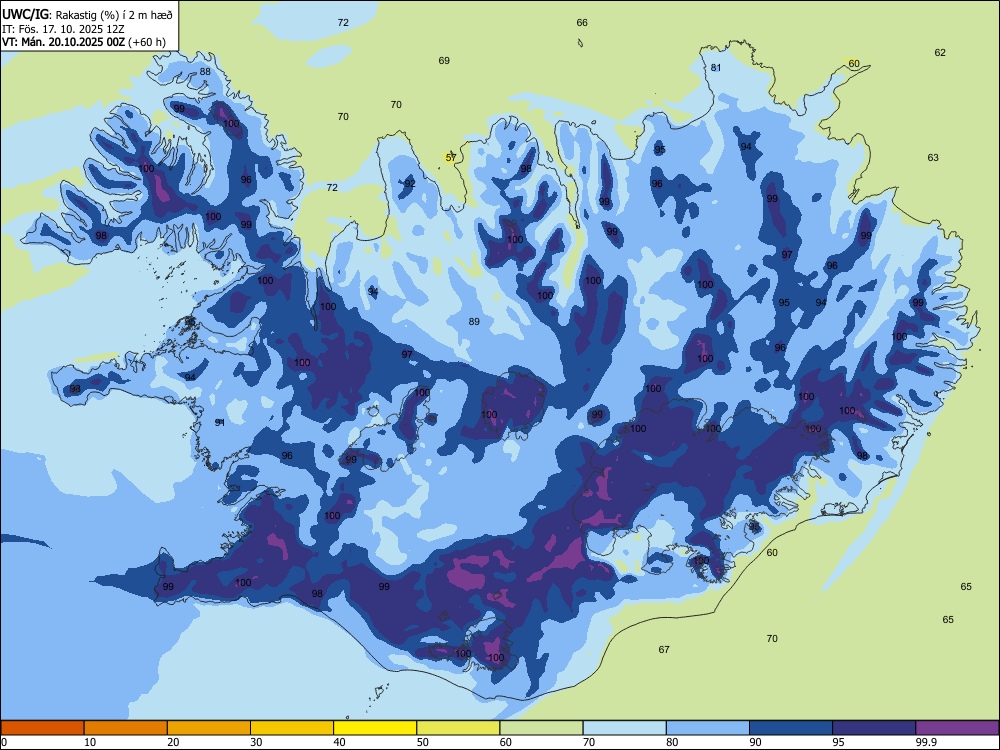The width and height of the screenshot is (1000, 750).
Task: Select the light orange 20–30 legend swatch
Action: coord(209,728)
